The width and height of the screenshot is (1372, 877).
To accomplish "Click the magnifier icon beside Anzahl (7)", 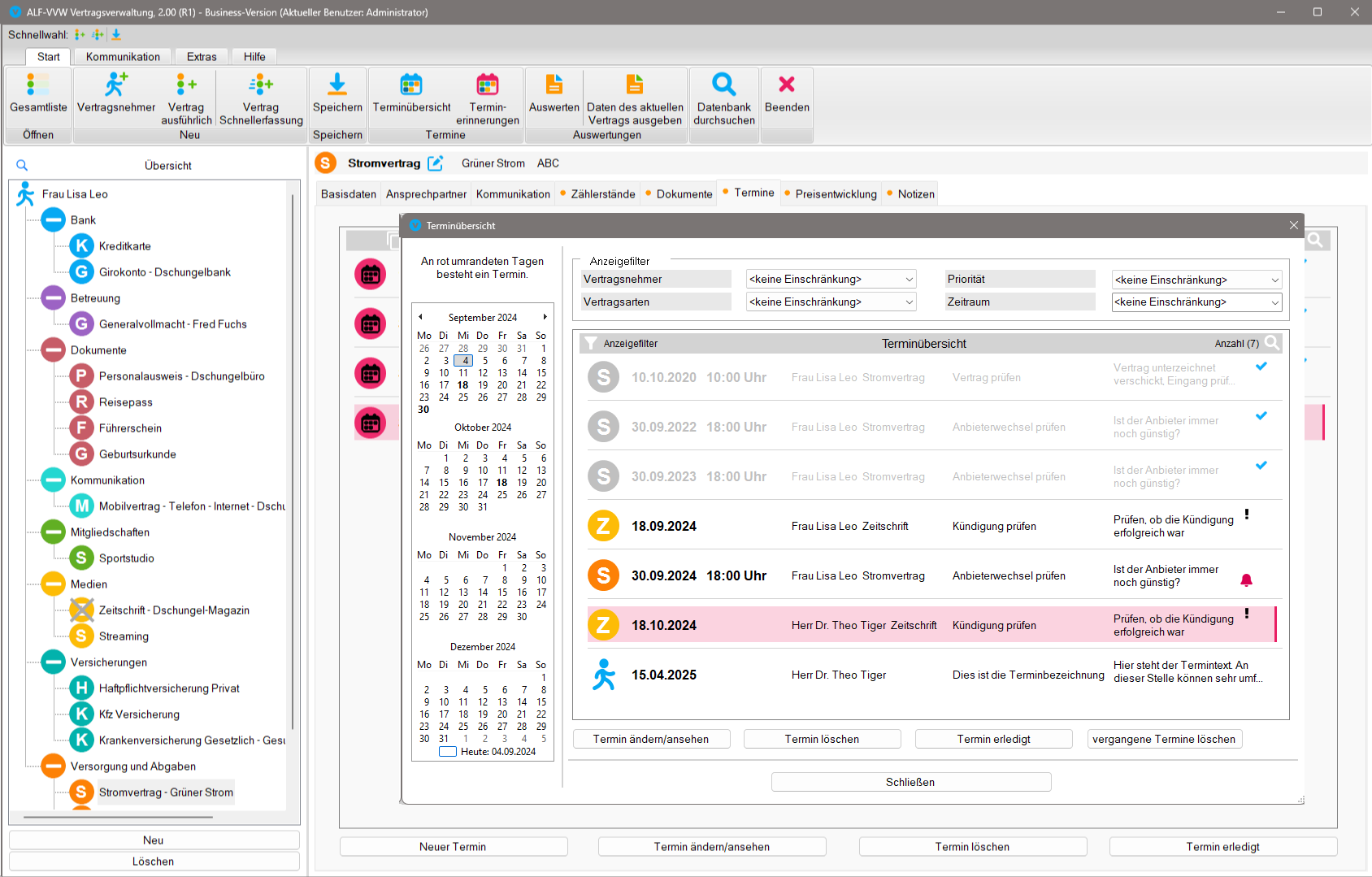I will click(1272, 343).
